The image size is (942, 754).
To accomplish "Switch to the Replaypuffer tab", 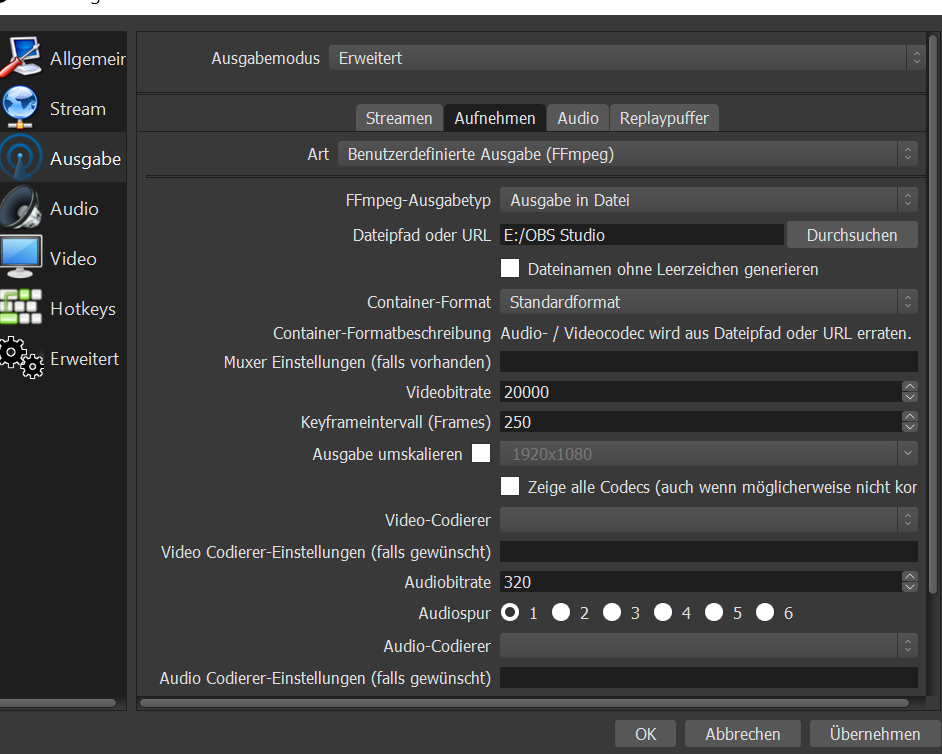I will coord(663,118).
